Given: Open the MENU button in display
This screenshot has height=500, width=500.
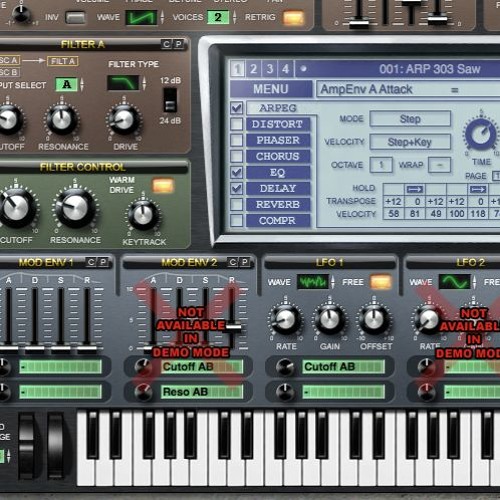Looking at the screenshot, I should (271, 89).
